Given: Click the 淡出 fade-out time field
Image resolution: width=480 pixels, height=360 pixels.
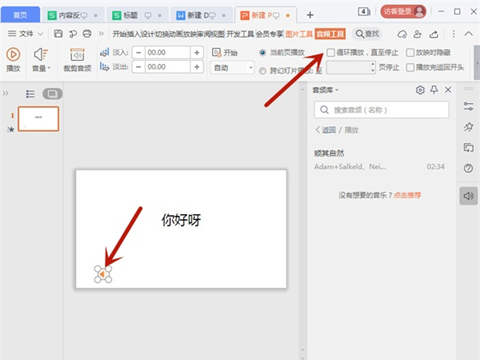Looking at the screenshot, I should (167, 67).
